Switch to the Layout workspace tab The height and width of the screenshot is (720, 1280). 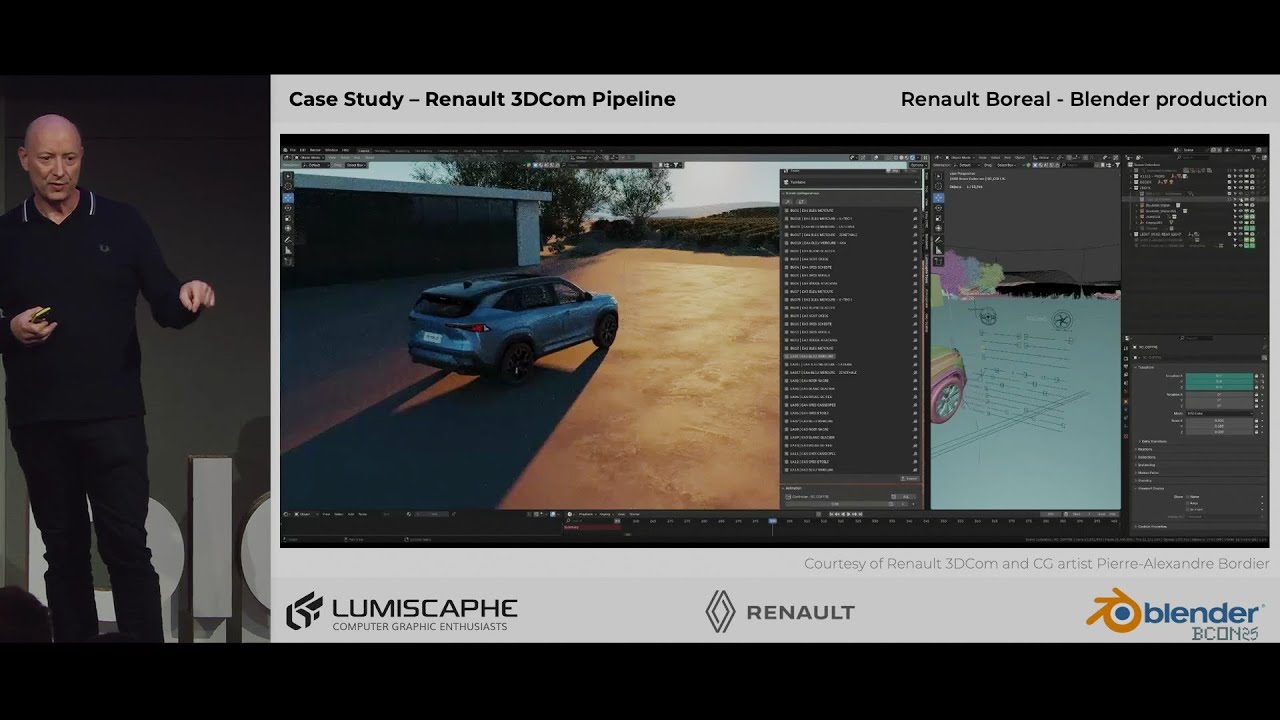tap(364, 150)
